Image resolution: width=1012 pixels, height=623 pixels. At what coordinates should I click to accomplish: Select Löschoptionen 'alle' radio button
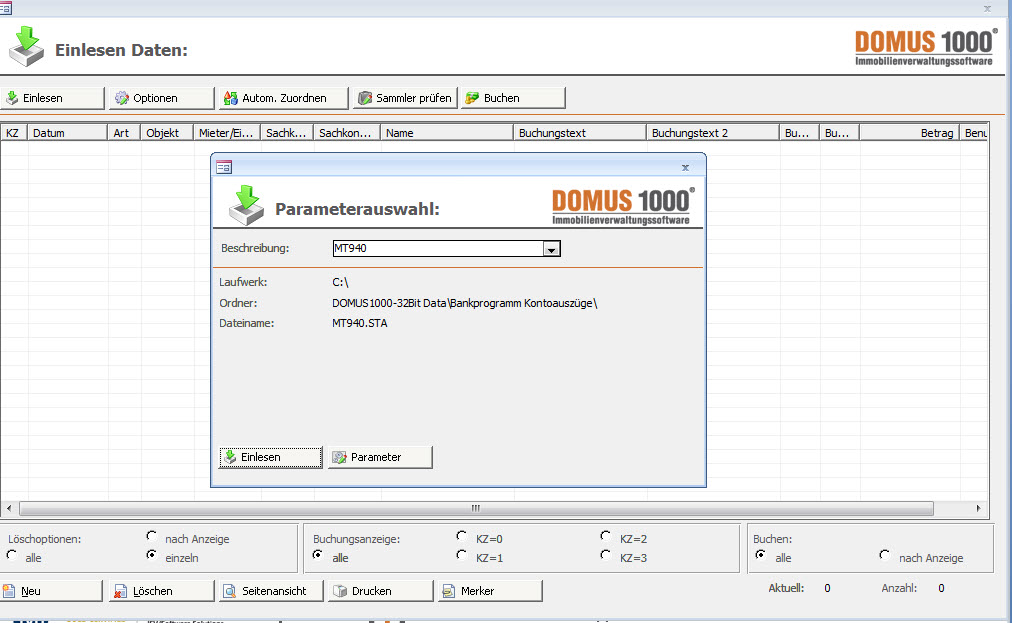pos(12,555)
